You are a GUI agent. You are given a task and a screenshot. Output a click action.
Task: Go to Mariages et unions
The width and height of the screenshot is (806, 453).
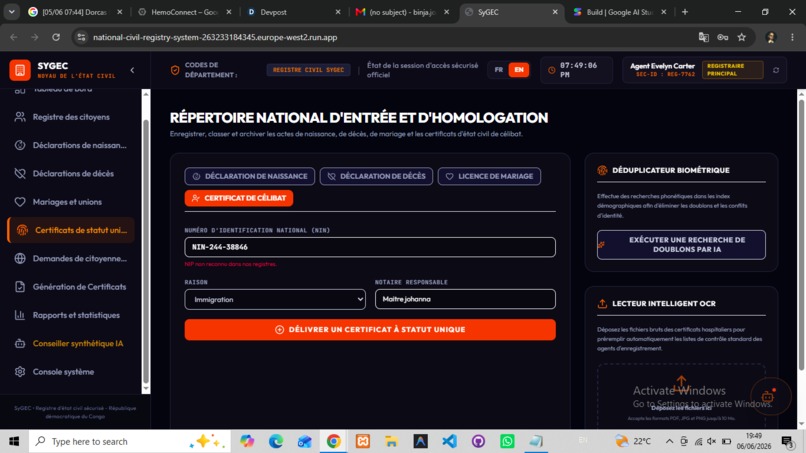pyautogui.click(x=71, y=202)
